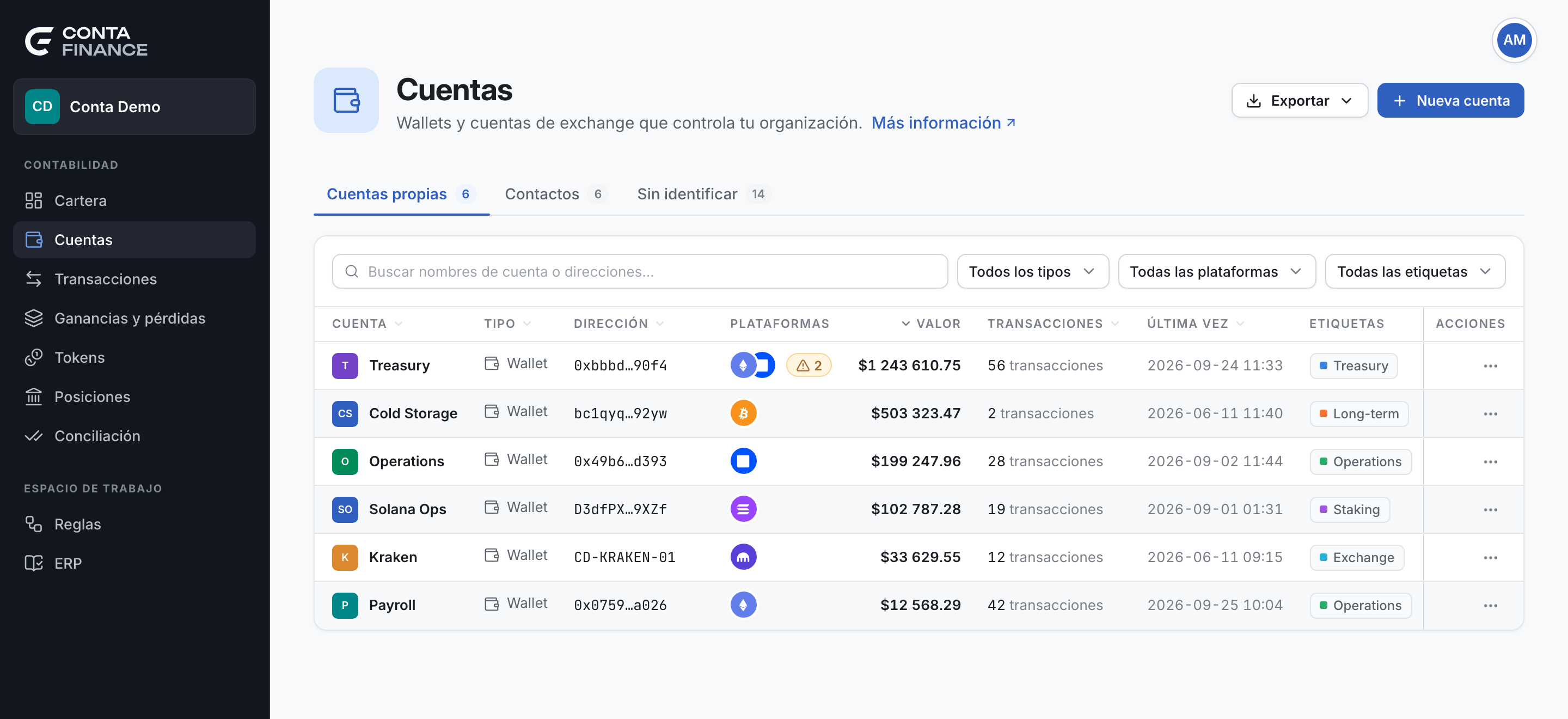1568x719 pixels.
Task: Open Transacciones in the sidebar
Action: 134,279
